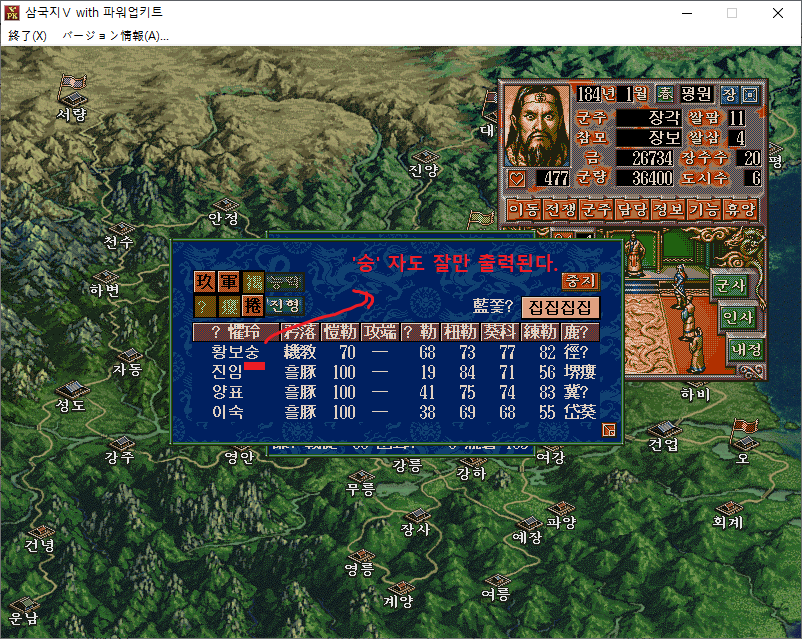
Task: Click the 練勒 column header
Action: click(x=540, y=332)
